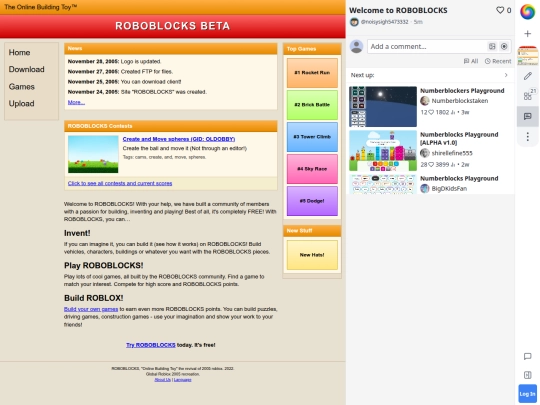Viewport: 540px width, 405px height.
Task: Open Create and Move spheres contest link
Action: [x=179, y=139]
